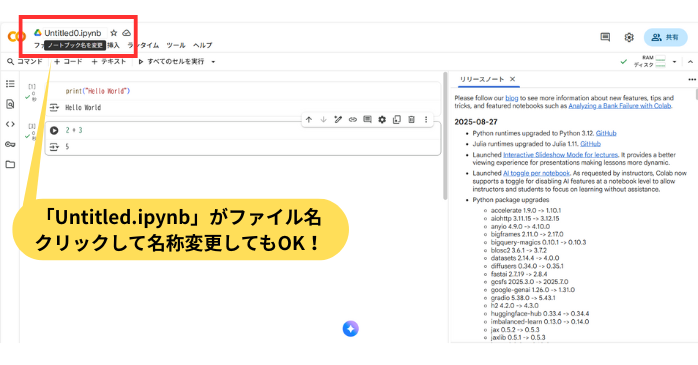The height and width of the screenshot is (365, 698).
Task: Expand the dropdown arrow next to すべてのセルを実行
Action: click(x=213, y=62)
